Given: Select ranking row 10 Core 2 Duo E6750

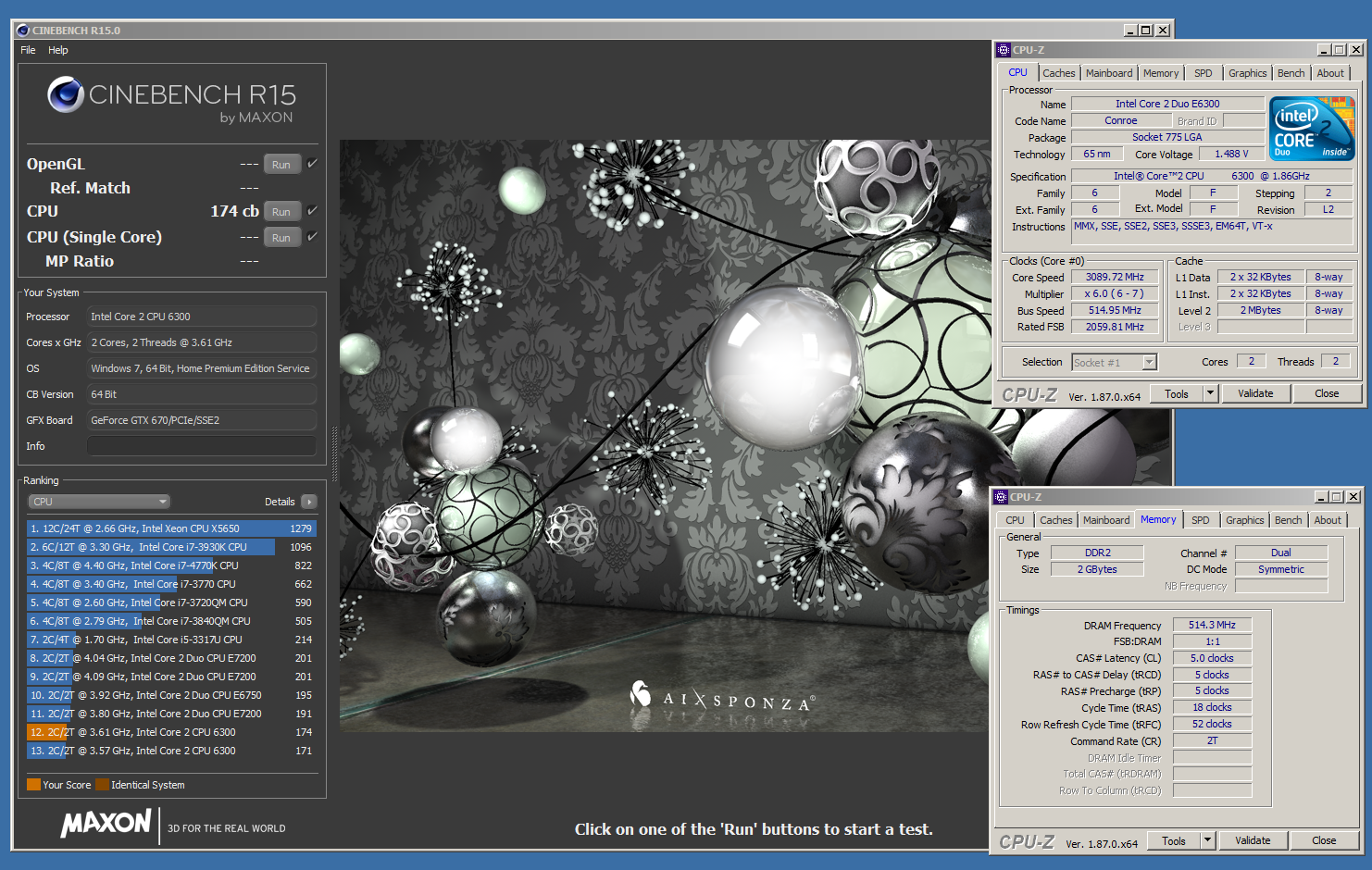Looking at the screenshot, I should (x=171, y=695).
